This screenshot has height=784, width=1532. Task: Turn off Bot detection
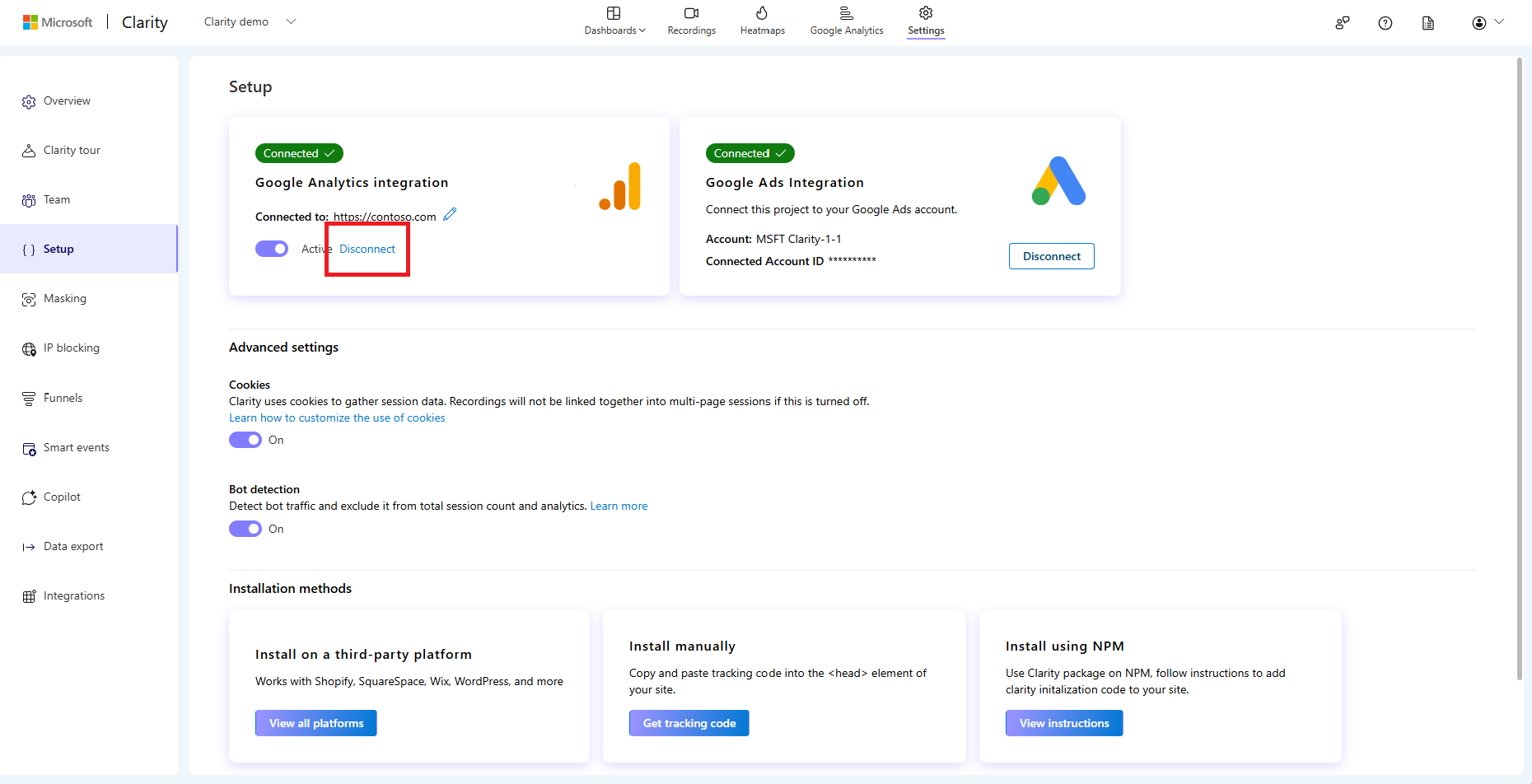click(245, 528)
